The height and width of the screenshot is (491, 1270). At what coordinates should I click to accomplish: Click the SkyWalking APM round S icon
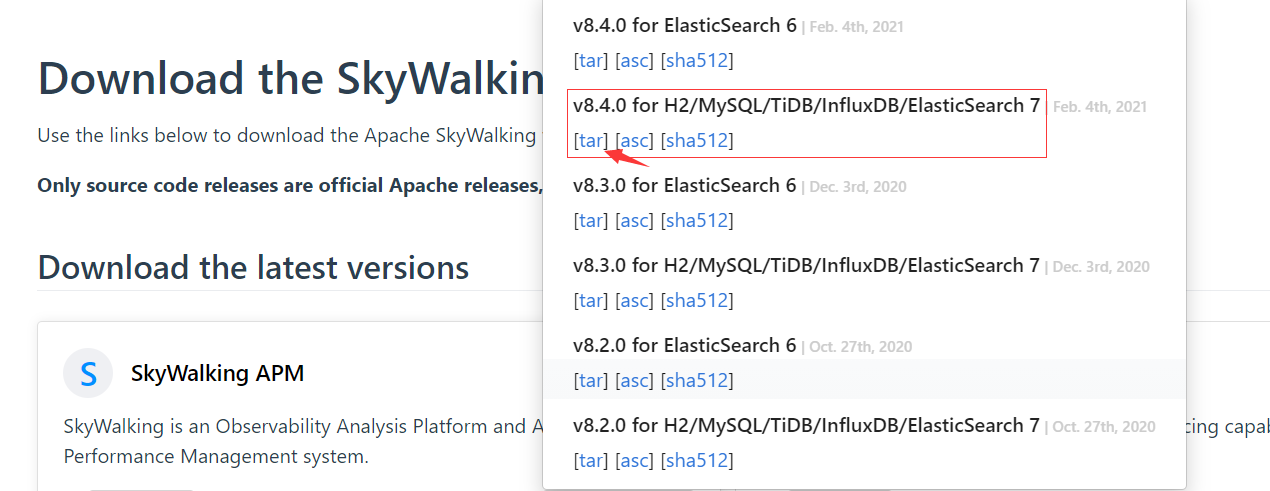point(88,374)
